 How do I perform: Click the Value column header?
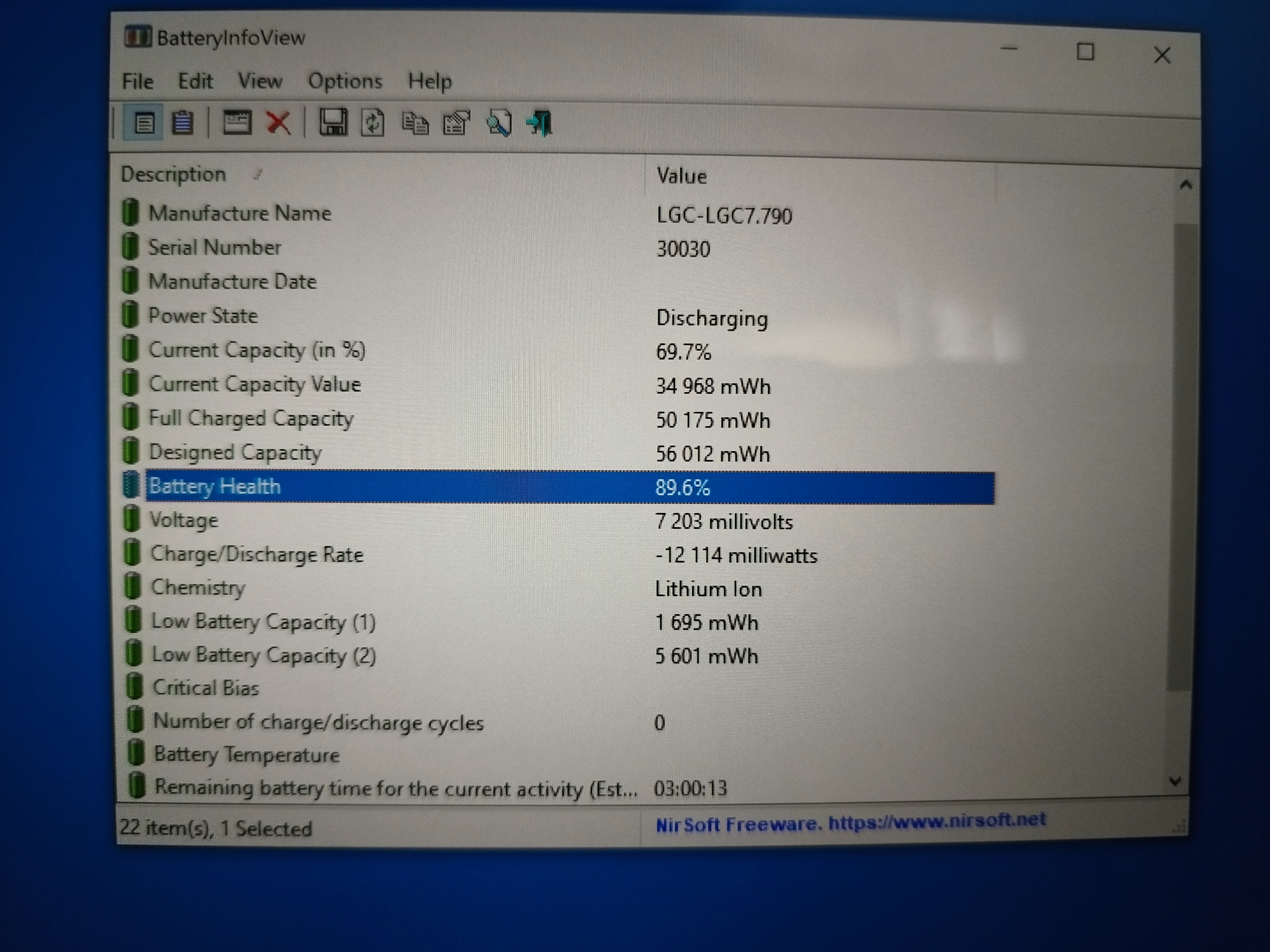point(681,176)
